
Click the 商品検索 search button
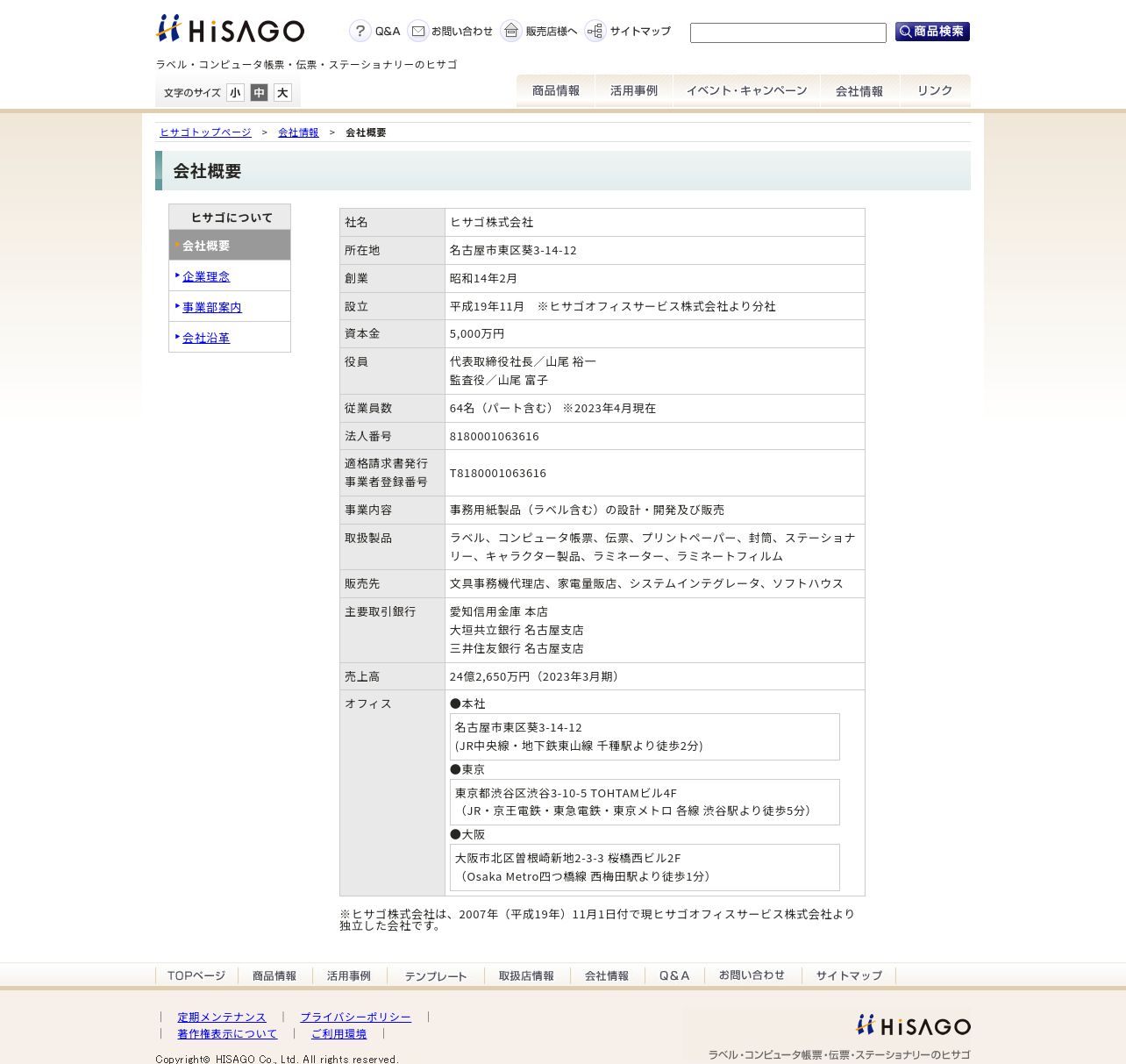(932, 32)
